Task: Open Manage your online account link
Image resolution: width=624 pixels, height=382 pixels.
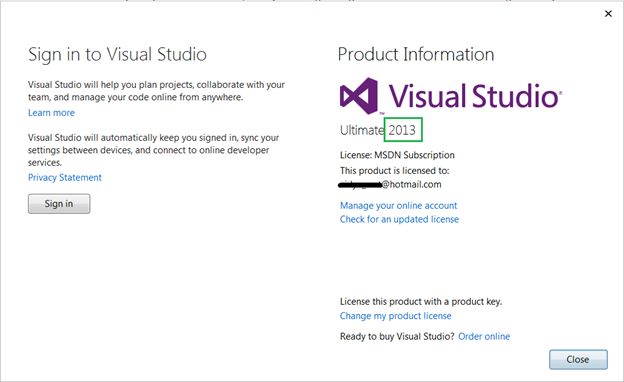Action: pos(398,206)
